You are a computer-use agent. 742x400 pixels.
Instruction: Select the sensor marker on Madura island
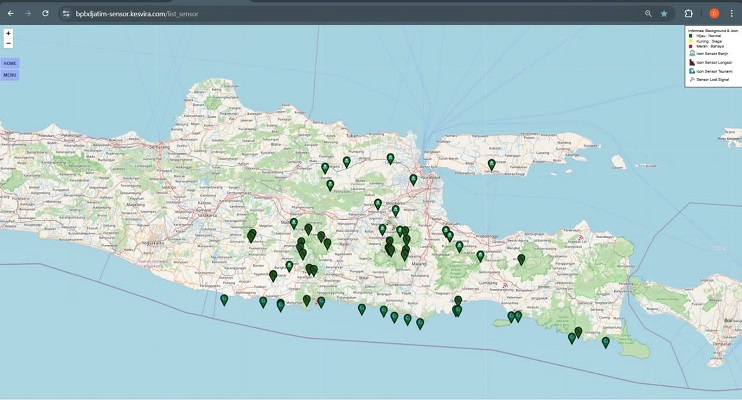[x=491, y=164]
